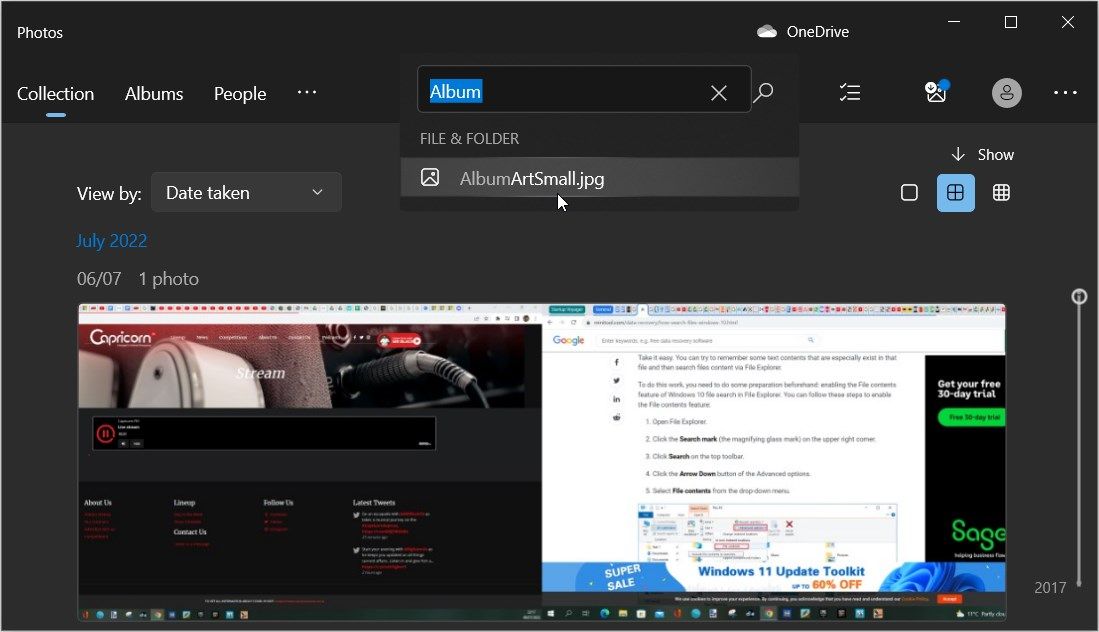Clear the search box with the X
This screenshot has height=632, width=1099.
[x=718, y=93]
